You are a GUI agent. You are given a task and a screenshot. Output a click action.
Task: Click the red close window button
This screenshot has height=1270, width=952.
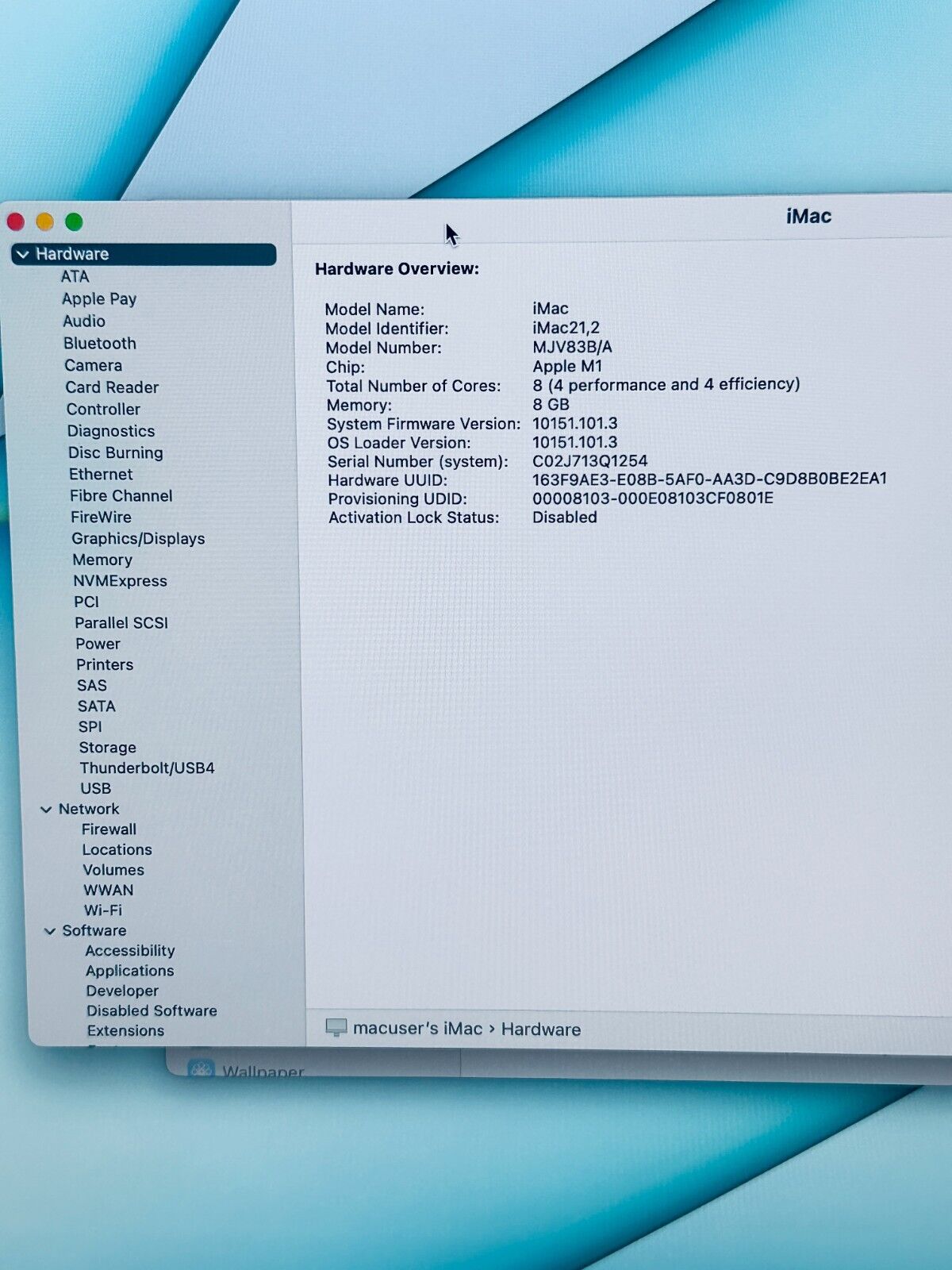pyautogui.click(x=16, y=221)
